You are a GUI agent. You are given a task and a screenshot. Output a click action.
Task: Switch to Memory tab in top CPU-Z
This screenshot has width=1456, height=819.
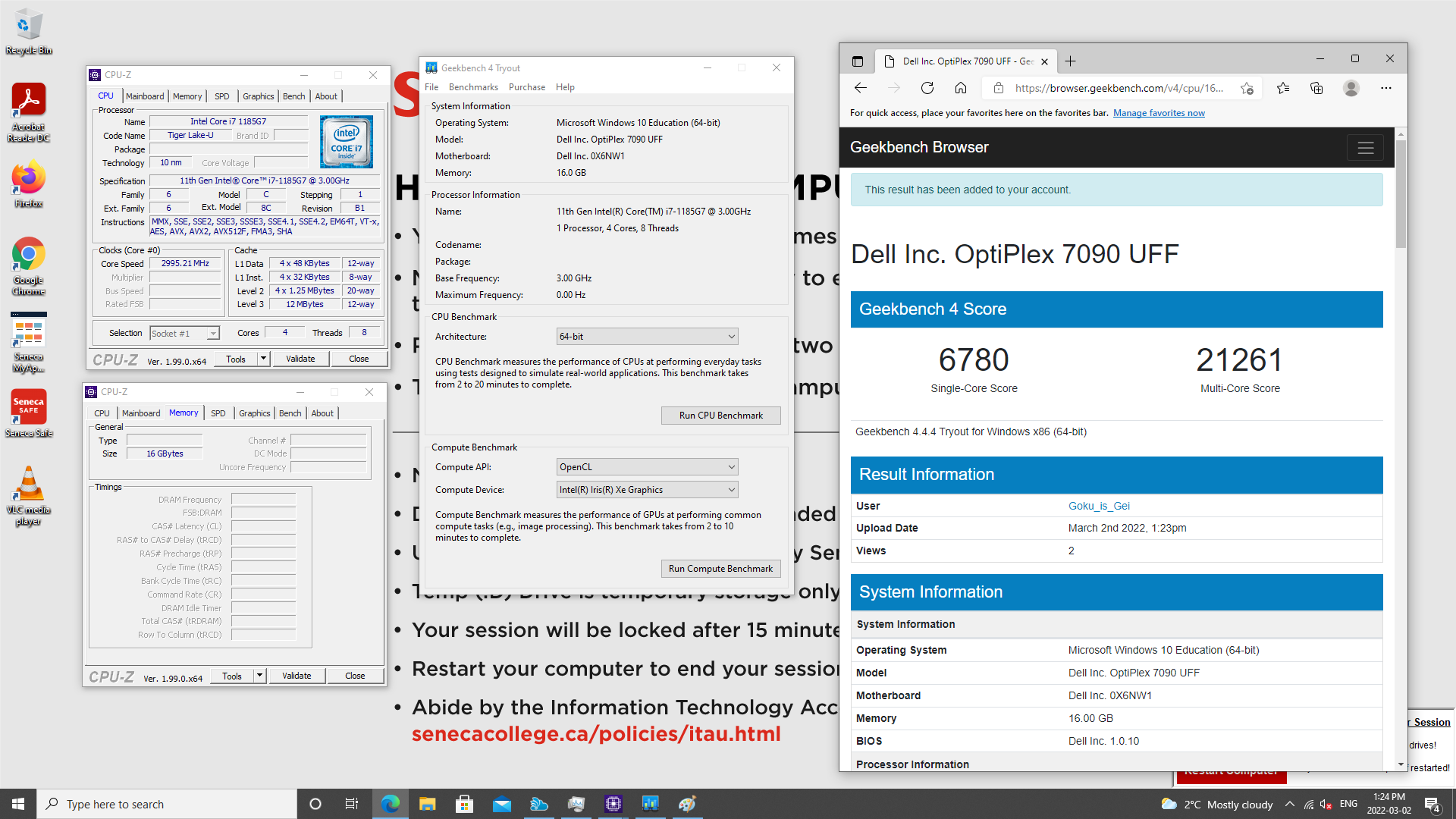tap(187, 96)
